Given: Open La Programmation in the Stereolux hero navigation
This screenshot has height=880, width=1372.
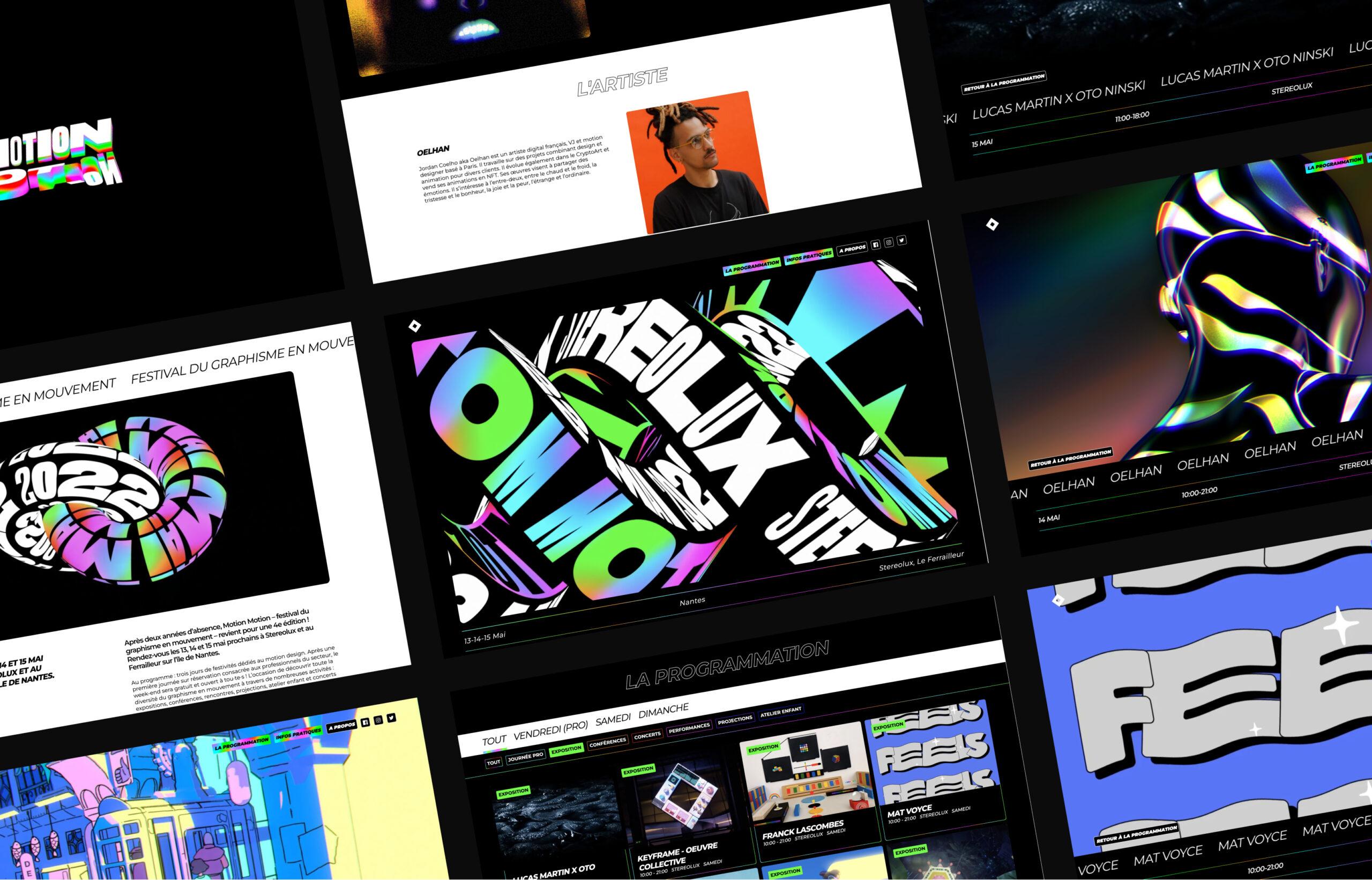Looking at the screenshot, I should 752,266.
